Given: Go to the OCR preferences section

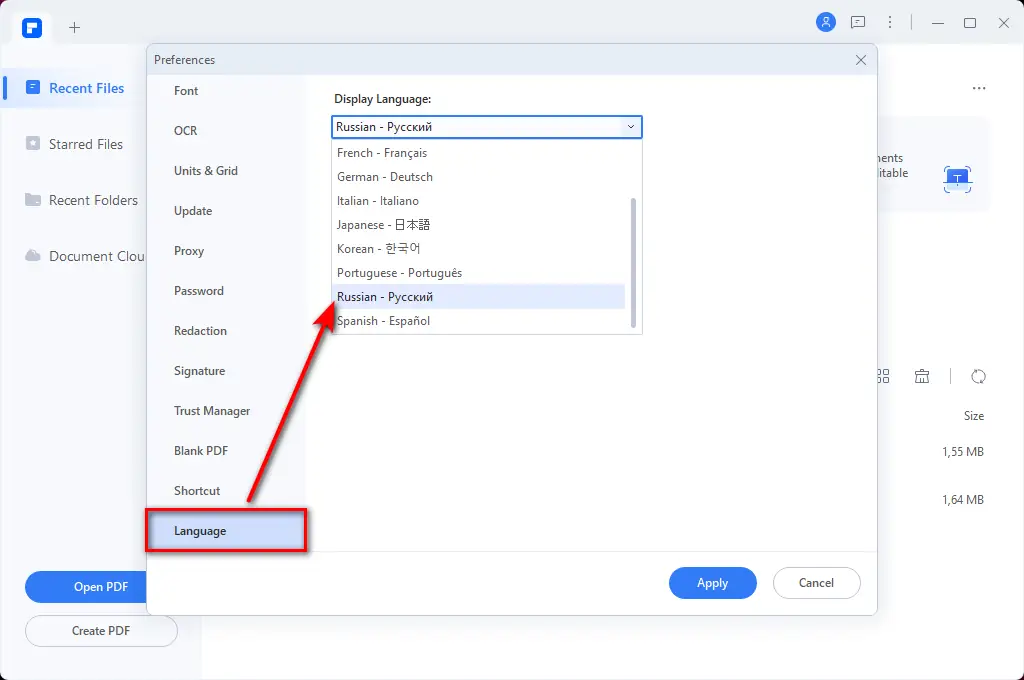Looking at the screenshot, I should [186, 131].
